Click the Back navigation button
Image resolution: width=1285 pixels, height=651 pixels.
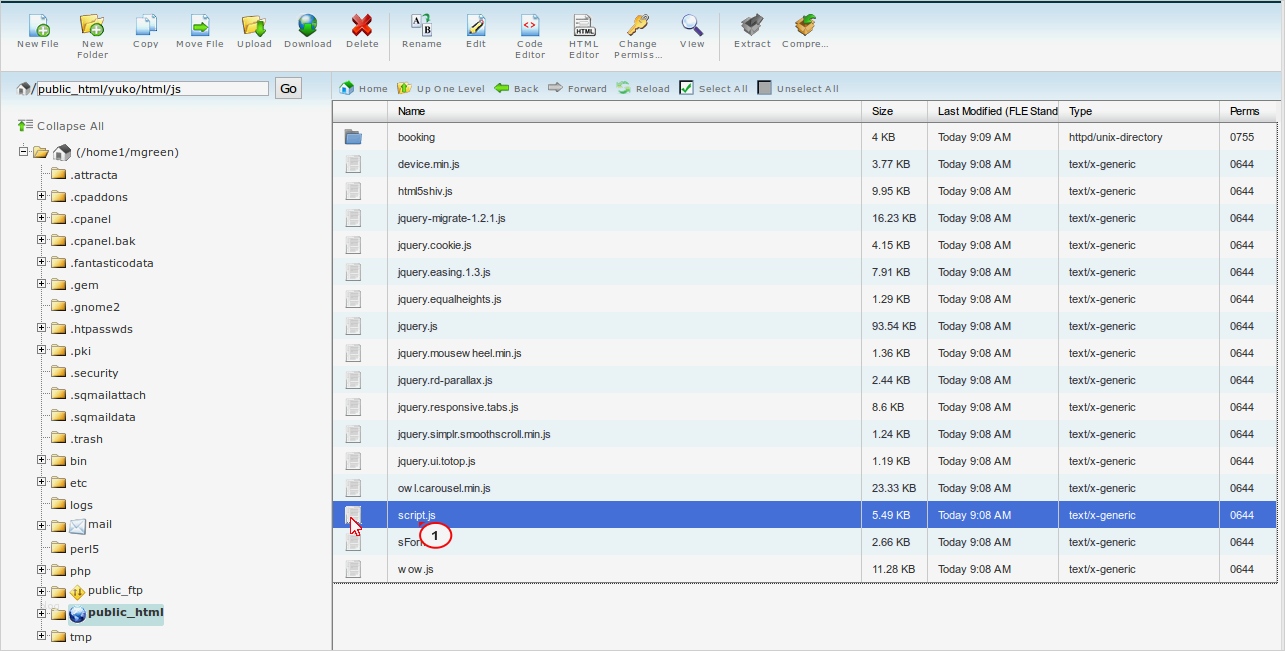pyautogui.click(x=516, y=88)
